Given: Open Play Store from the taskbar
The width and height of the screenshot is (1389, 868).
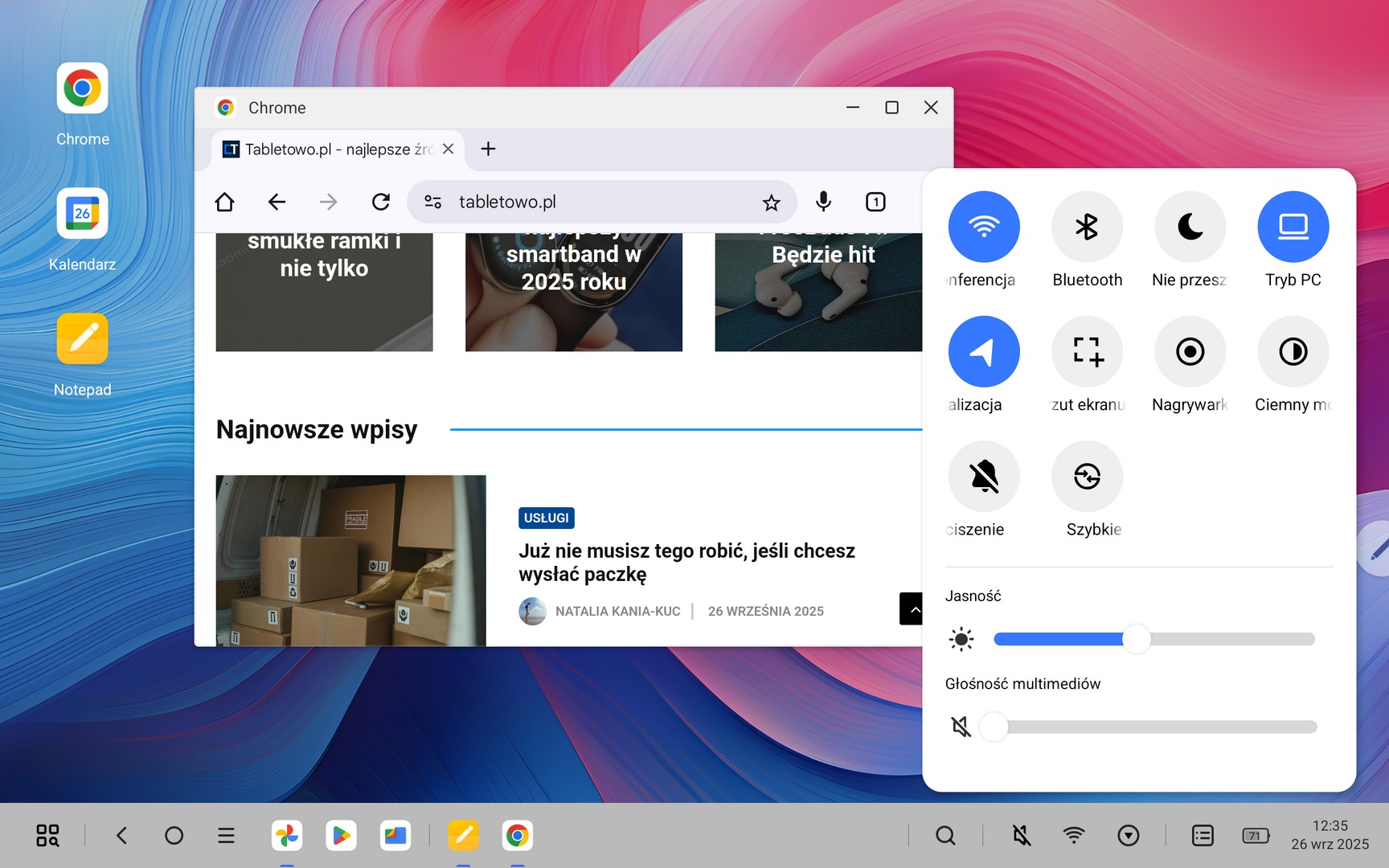Looking at the screenshot, I should coord(341,836).
